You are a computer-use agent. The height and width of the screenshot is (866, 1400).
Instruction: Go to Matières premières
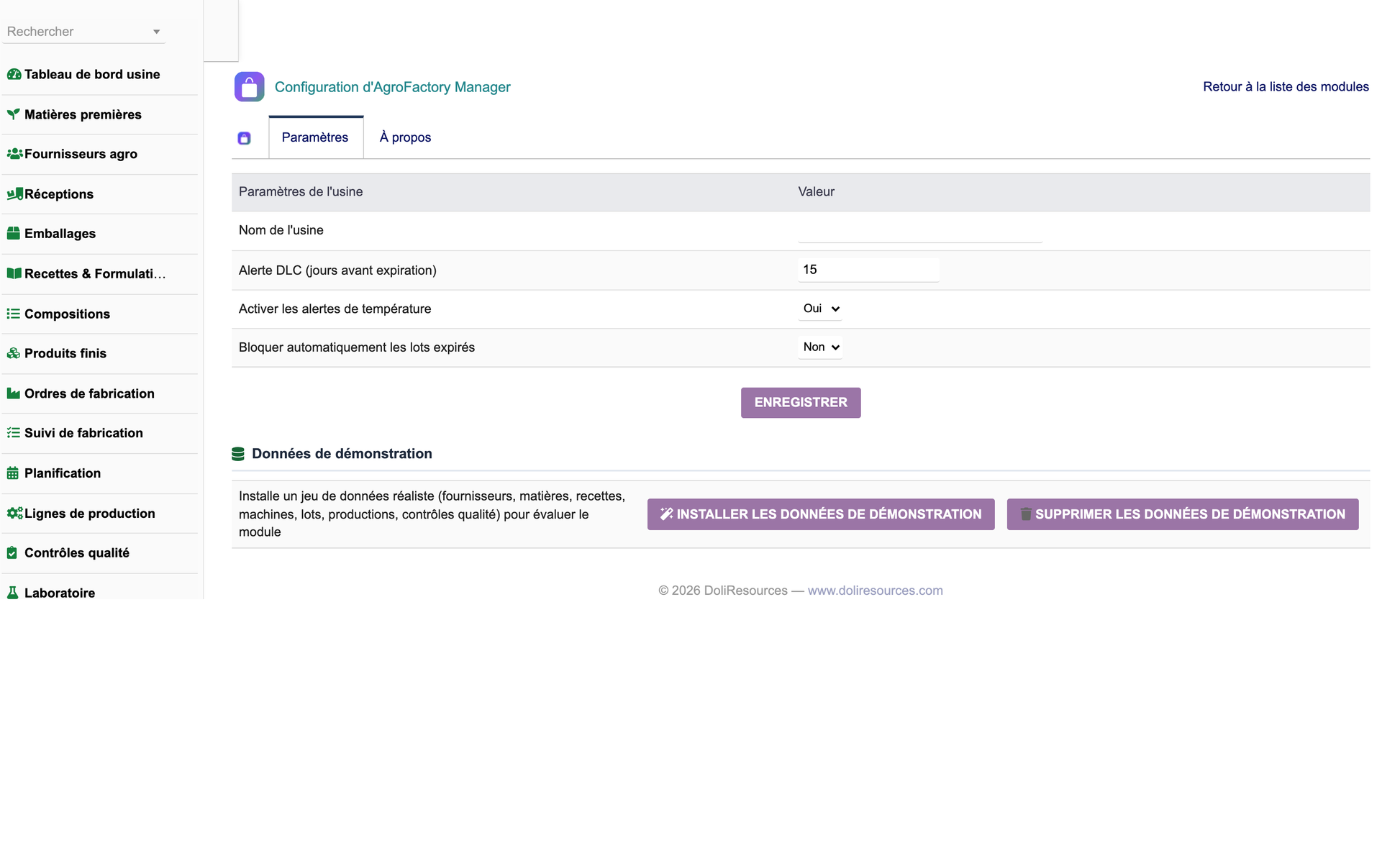tap(83, 114)
